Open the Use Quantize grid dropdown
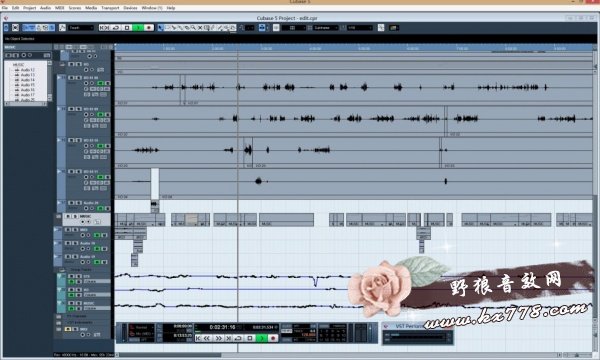 click(326, 28)
